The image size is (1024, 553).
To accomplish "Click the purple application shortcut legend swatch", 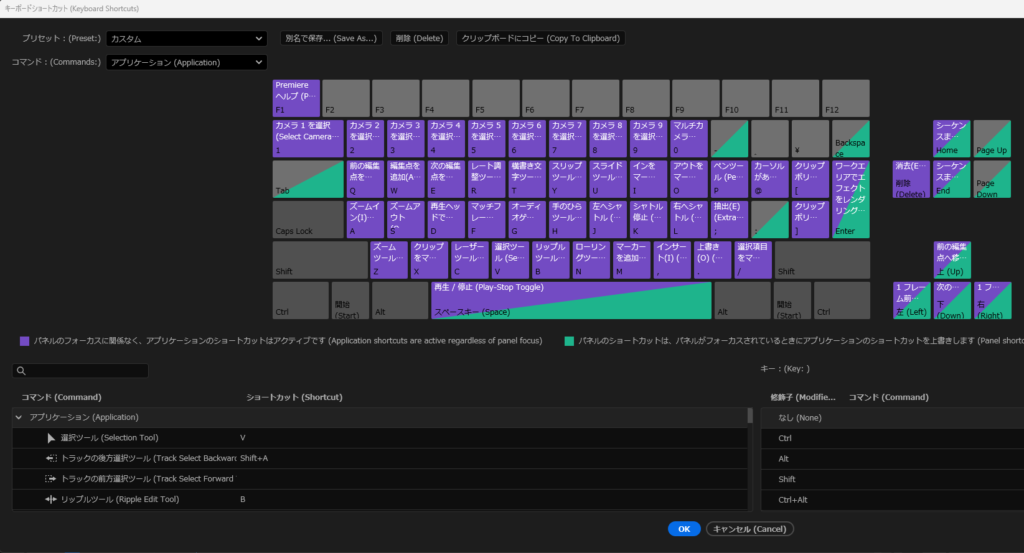I will pyautogui.click(x=25, y=341).
